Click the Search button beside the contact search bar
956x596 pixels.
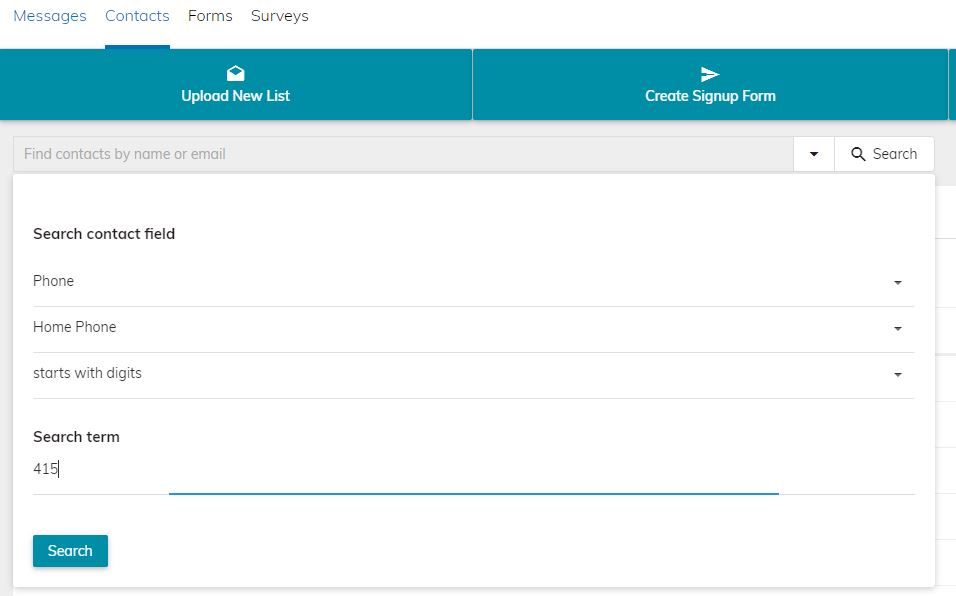tap(884, 154)
